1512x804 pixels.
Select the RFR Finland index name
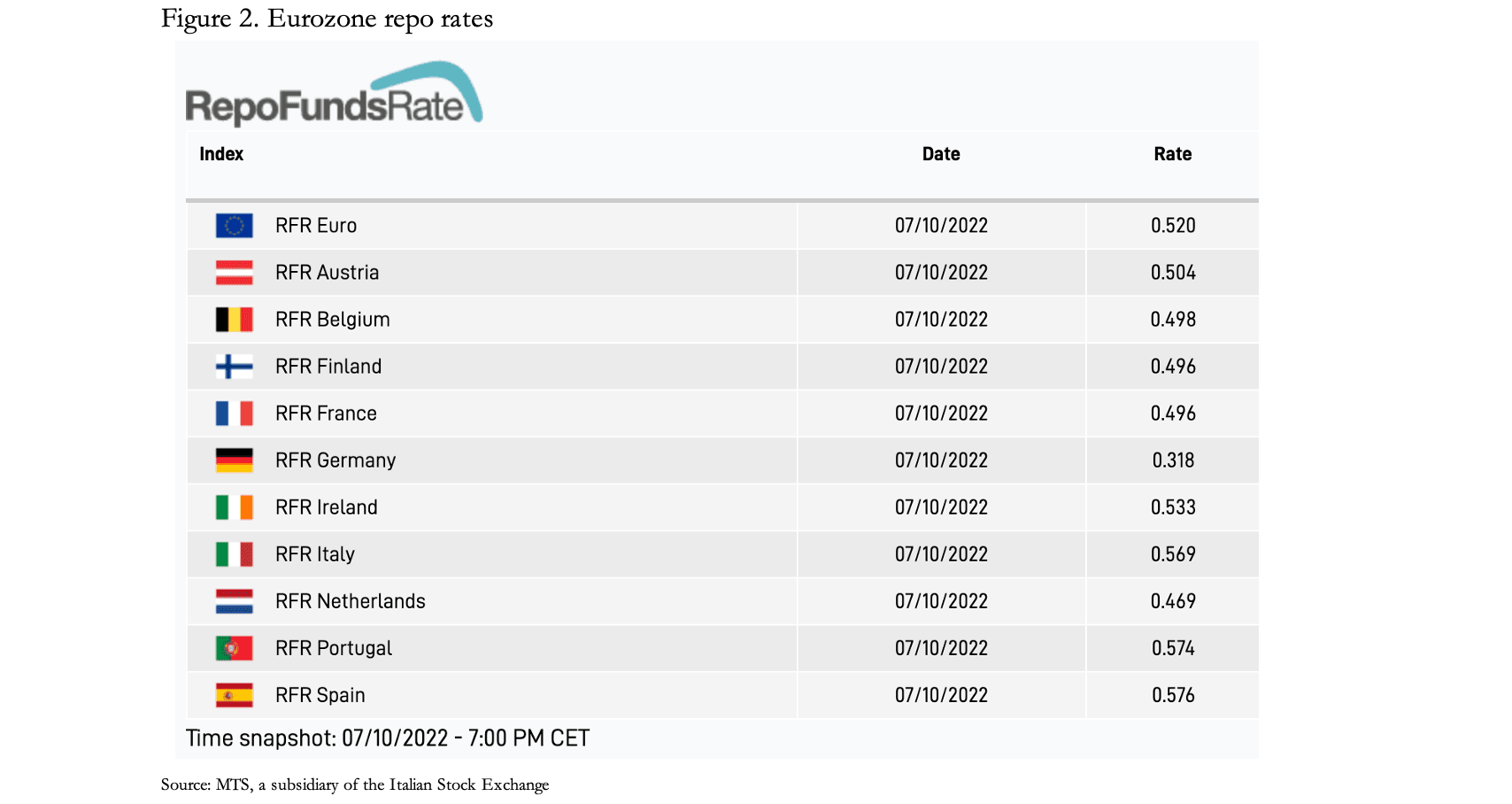point(328,367)
